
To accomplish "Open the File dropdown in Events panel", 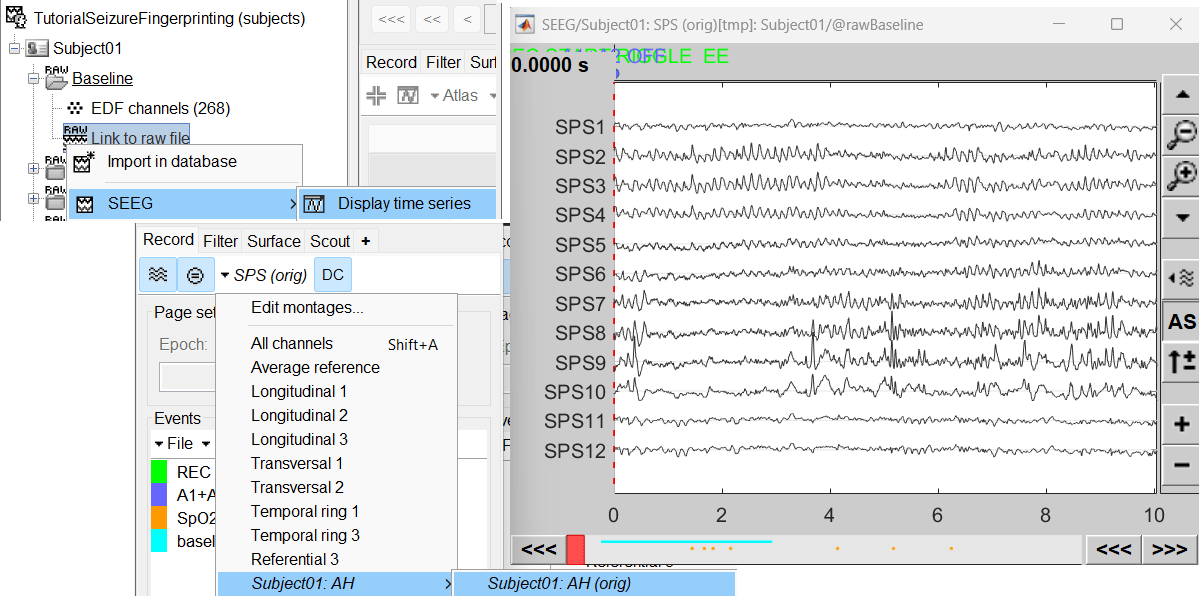I will click(x=181, y=443).
